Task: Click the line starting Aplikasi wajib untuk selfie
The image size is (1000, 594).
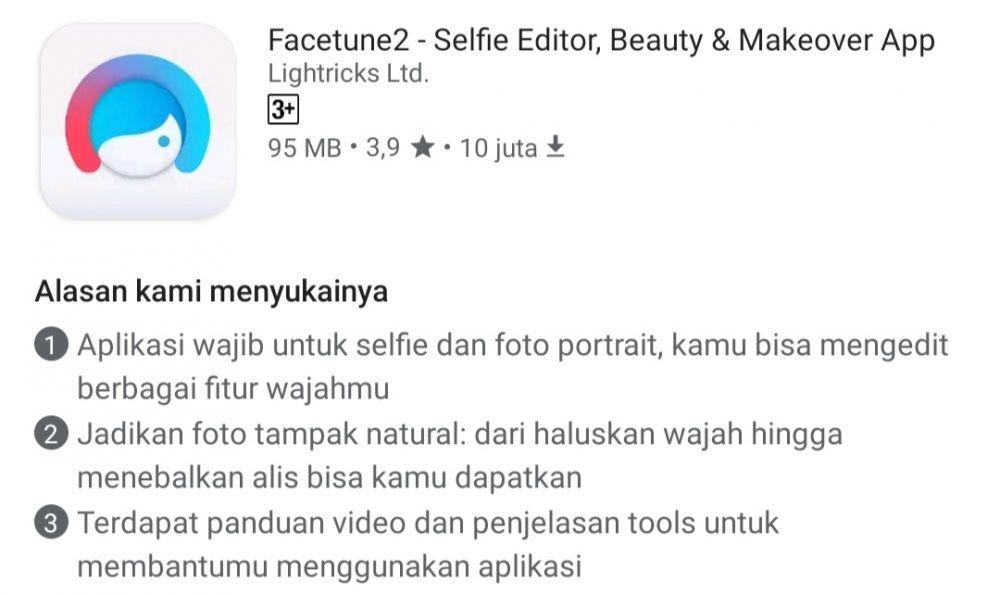Action: coord(513,346)
